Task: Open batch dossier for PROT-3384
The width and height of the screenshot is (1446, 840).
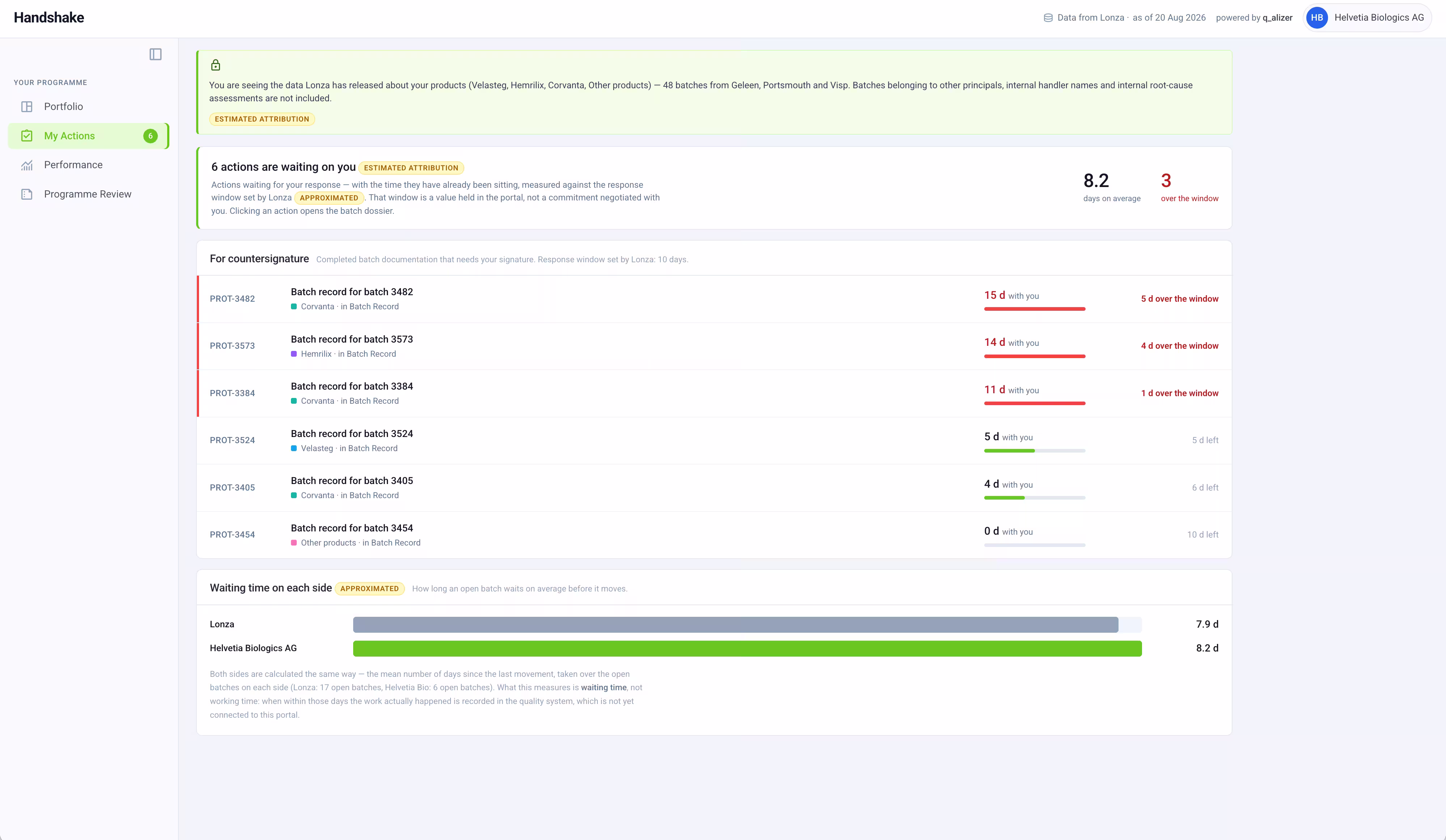Action: (714, 394)
